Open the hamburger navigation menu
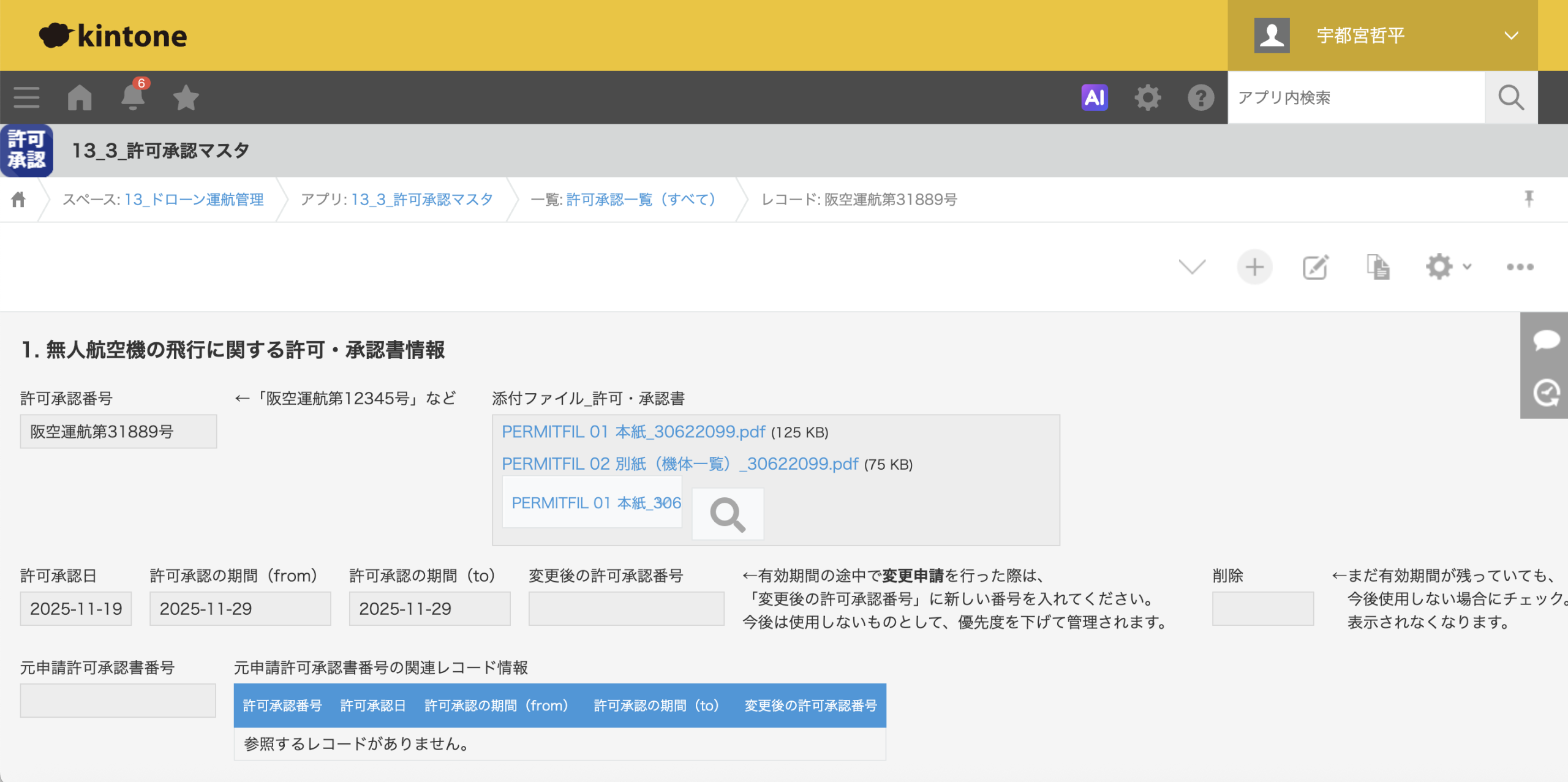 click(x=26, y=97)
